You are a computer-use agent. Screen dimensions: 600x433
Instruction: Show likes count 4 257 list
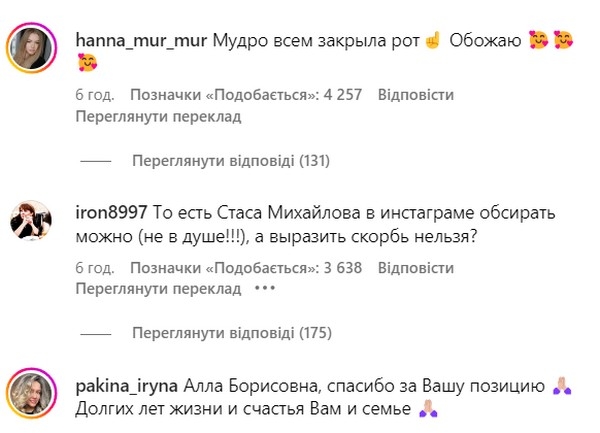[246, 94]
